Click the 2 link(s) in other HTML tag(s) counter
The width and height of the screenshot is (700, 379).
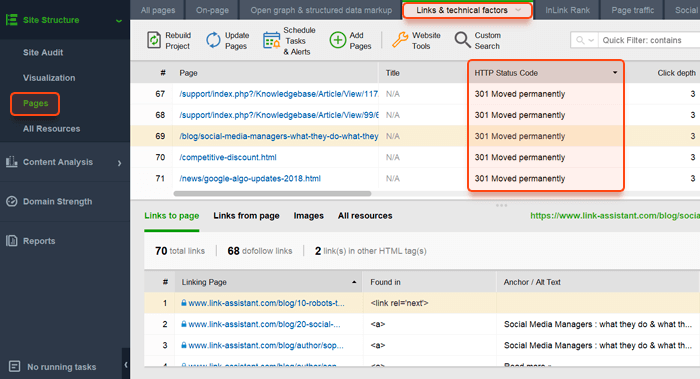(x=371, y=251)
